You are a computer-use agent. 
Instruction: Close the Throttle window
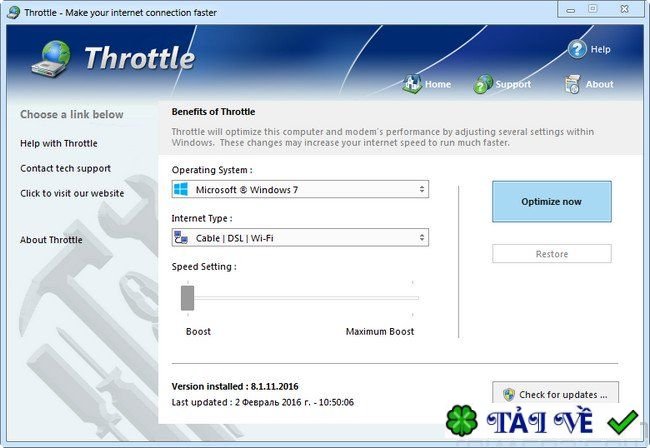click(x=624, y=9)
